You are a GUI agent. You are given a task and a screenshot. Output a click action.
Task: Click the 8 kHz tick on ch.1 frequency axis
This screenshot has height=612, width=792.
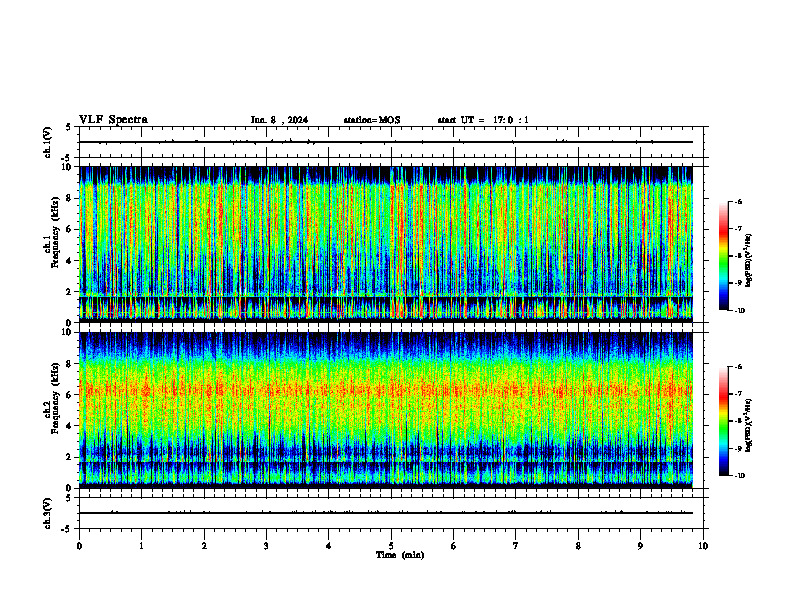71,198
